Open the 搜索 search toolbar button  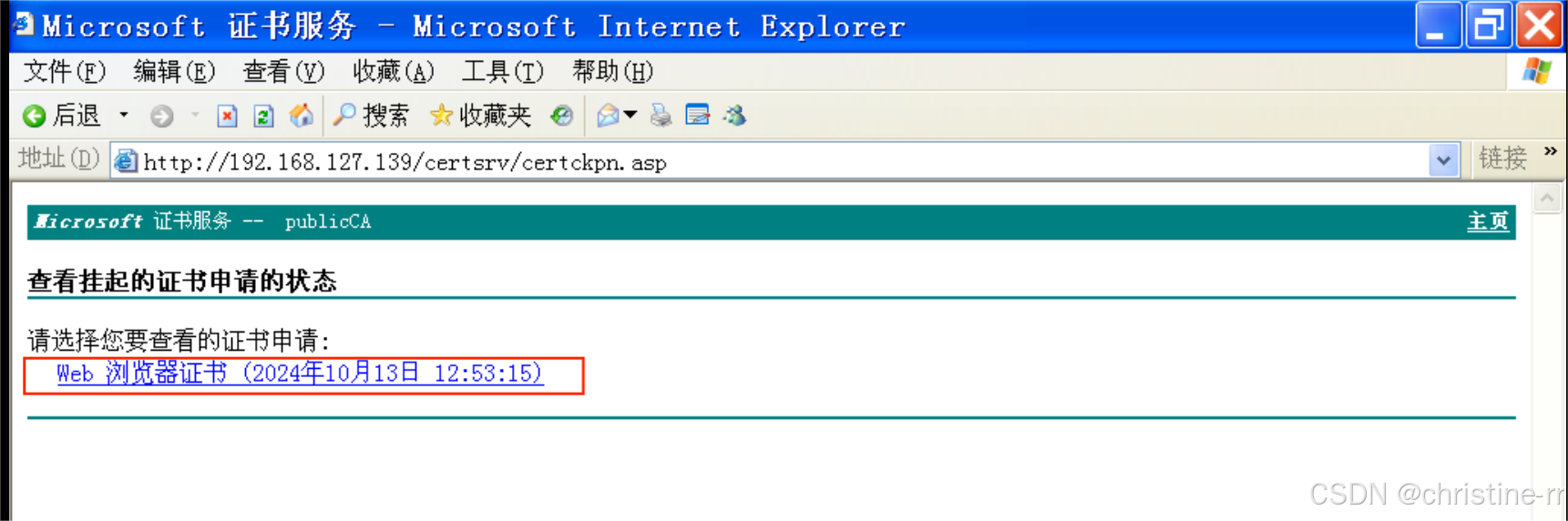(x=371, y=115)
